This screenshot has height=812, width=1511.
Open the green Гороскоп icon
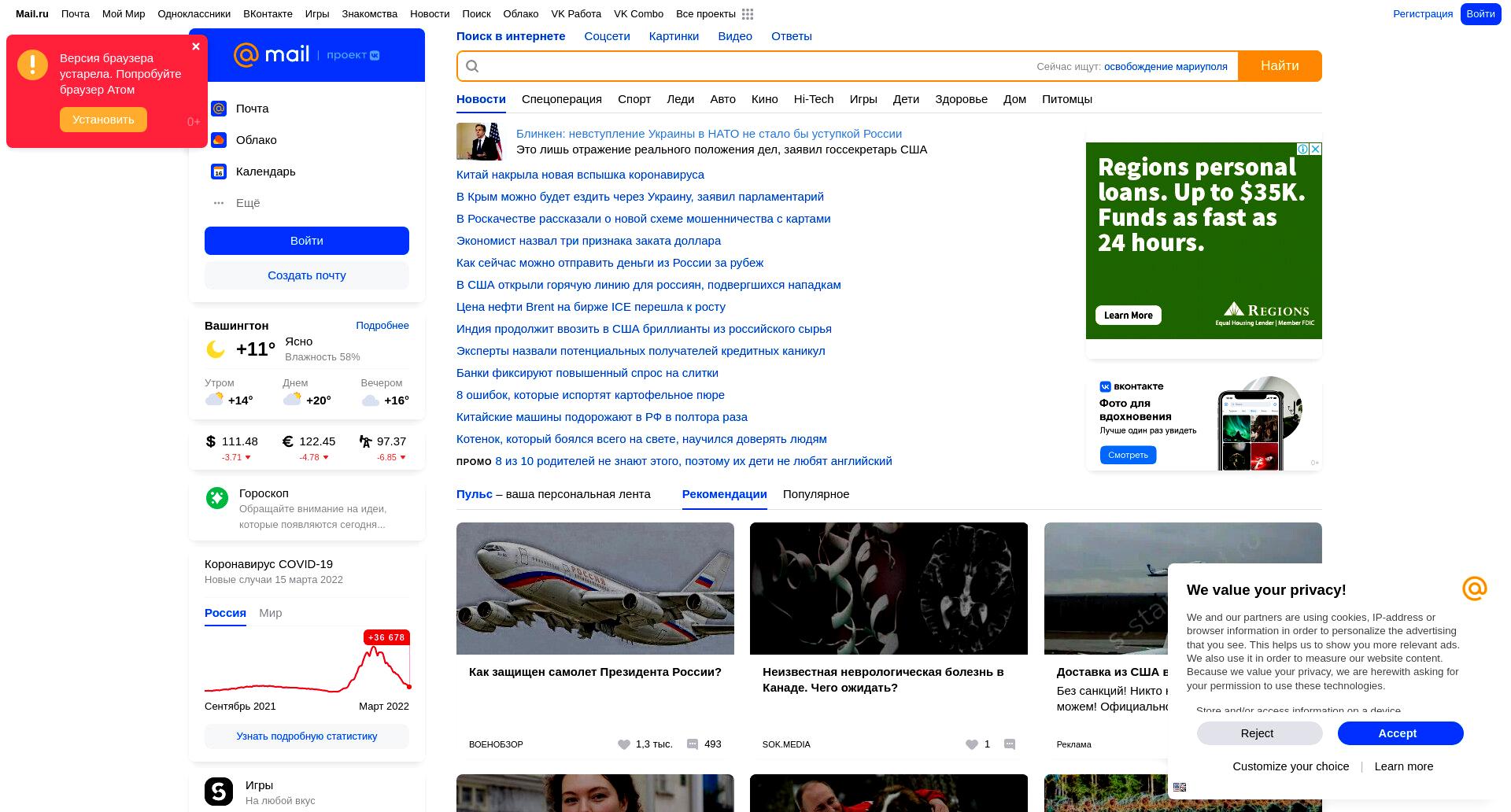(x=217, y=497)
